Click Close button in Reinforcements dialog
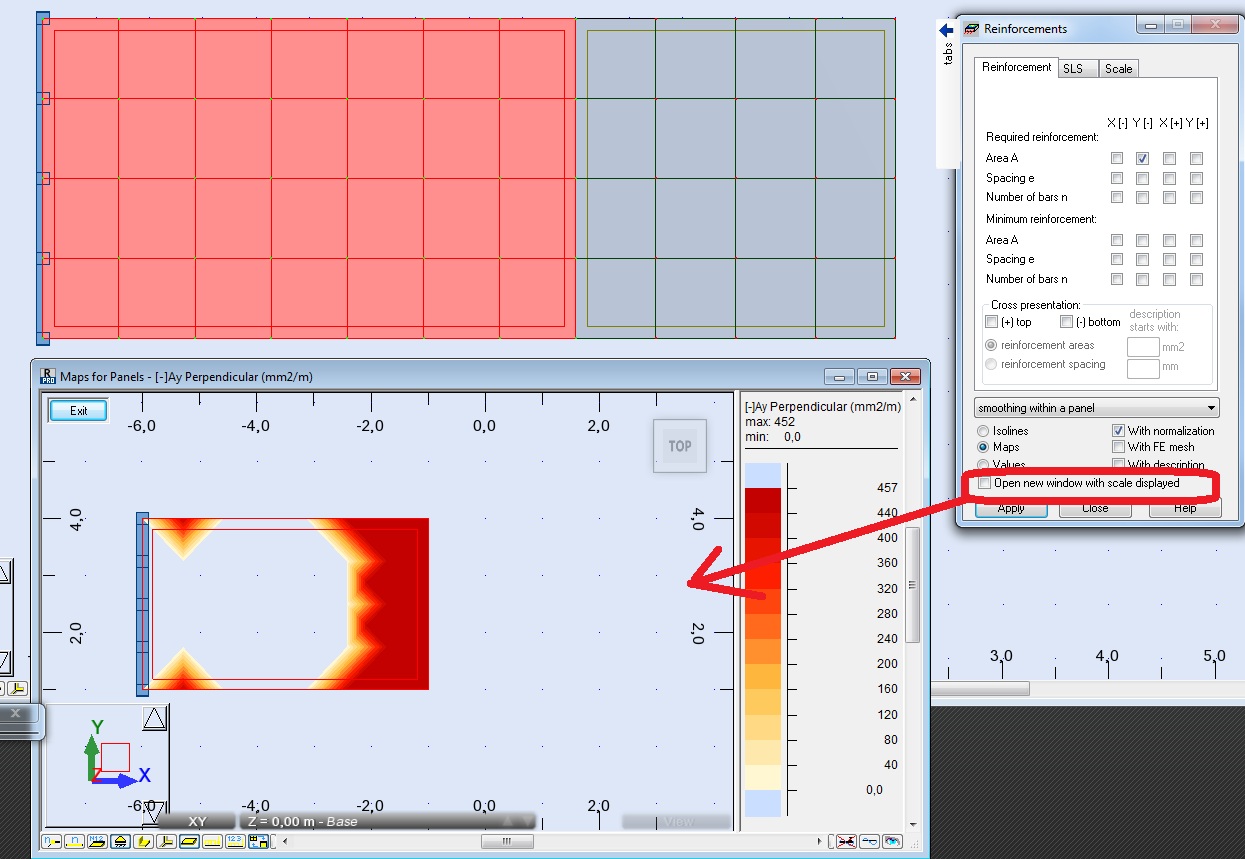Viewport: 1245px width, 859px height. click(1095, 508)
